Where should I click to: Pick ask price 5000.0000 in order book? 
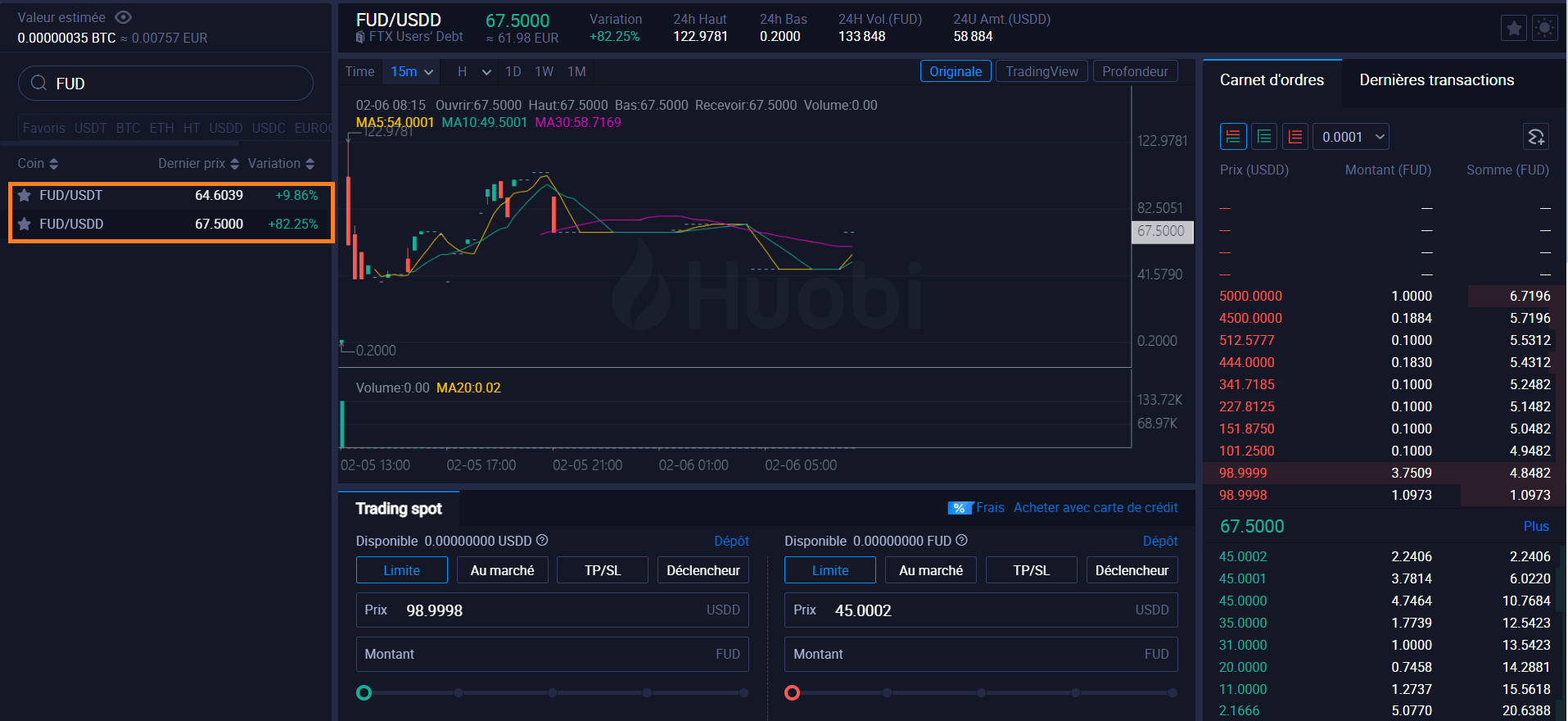click(1250, 296)
